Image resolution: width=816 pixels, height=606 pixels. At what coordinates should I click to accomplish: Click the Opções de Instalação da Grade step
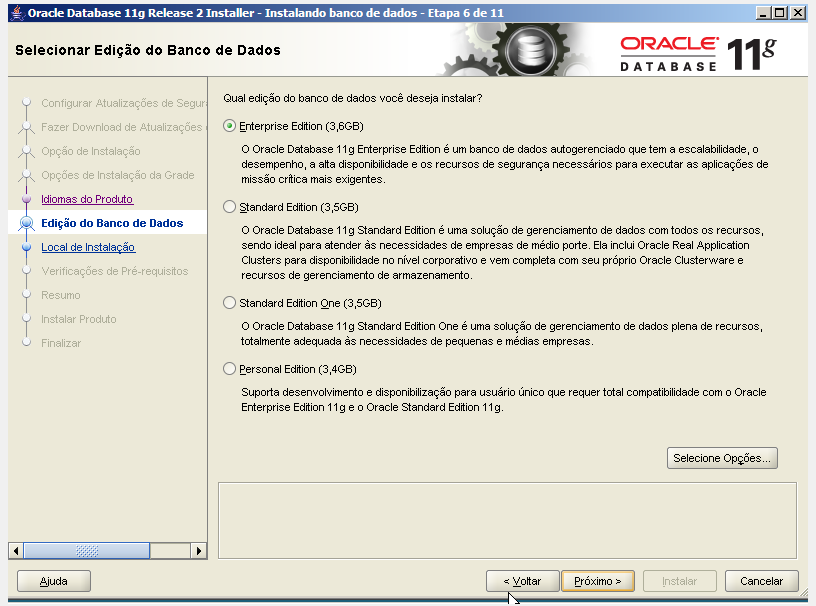coord(118,175)
